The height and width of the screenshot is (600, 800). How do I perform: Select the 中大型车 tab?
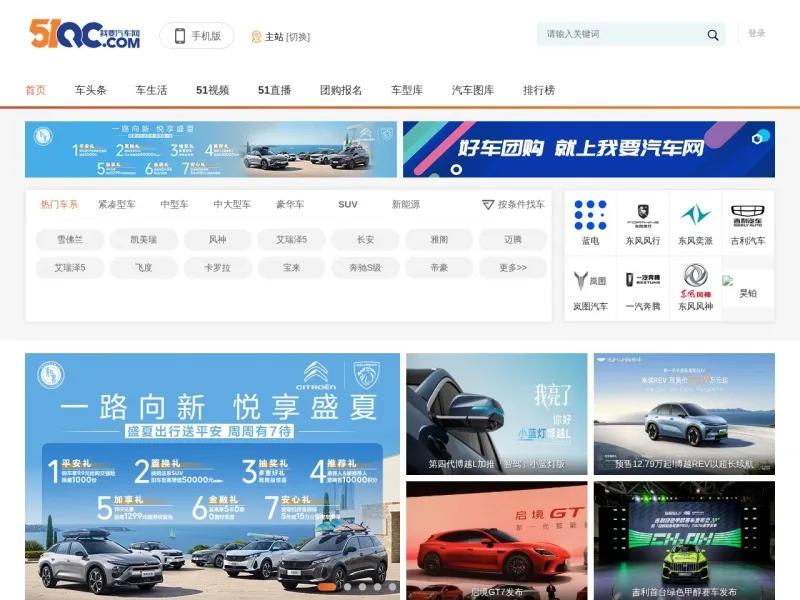click(x=232, y=205)
